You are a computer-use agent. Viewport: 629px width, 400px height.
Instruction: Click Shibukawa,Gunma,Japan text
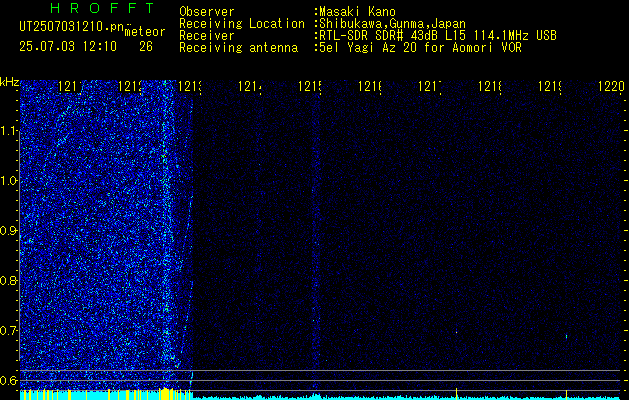392,24
